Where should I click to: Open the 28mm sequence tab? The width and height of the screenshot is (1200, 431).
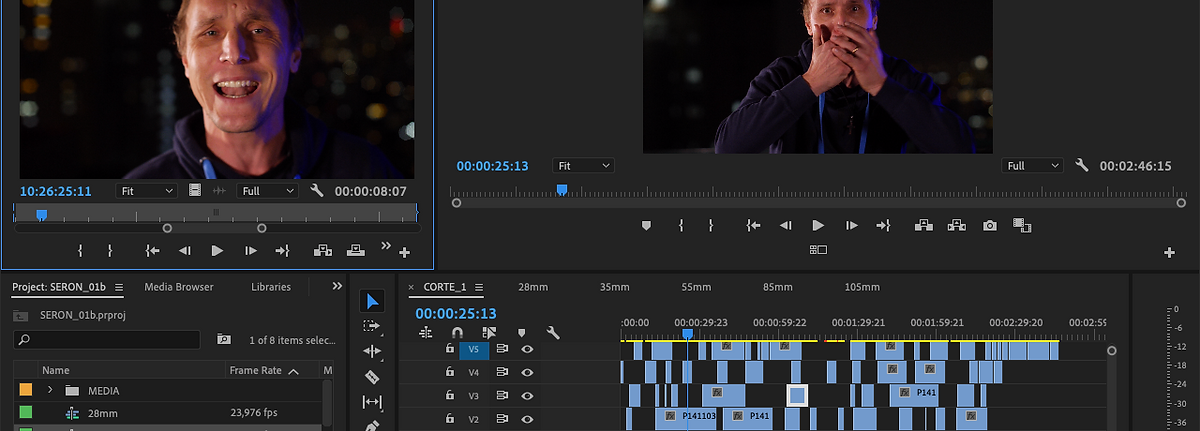[533, 287]
